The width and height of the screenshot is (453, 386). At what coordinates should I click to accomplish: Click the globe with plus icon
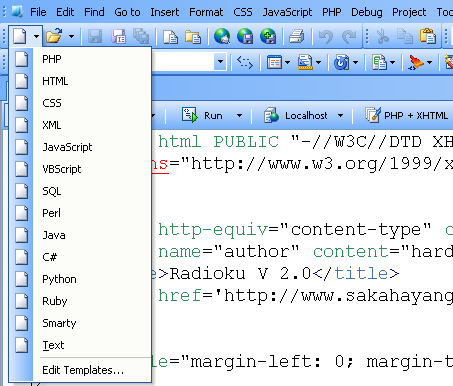(268, 36)
